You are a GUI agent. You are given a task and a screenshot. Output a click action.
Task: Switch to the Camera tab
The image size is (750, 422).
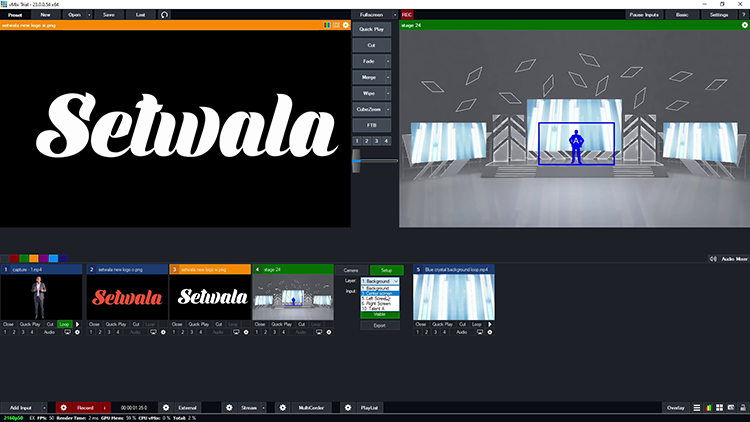point(351,270)
